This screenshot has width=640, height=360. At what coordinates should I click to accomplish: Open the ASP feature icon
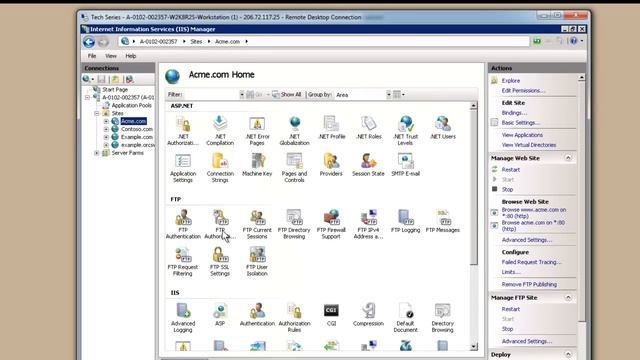pos(220,315)
